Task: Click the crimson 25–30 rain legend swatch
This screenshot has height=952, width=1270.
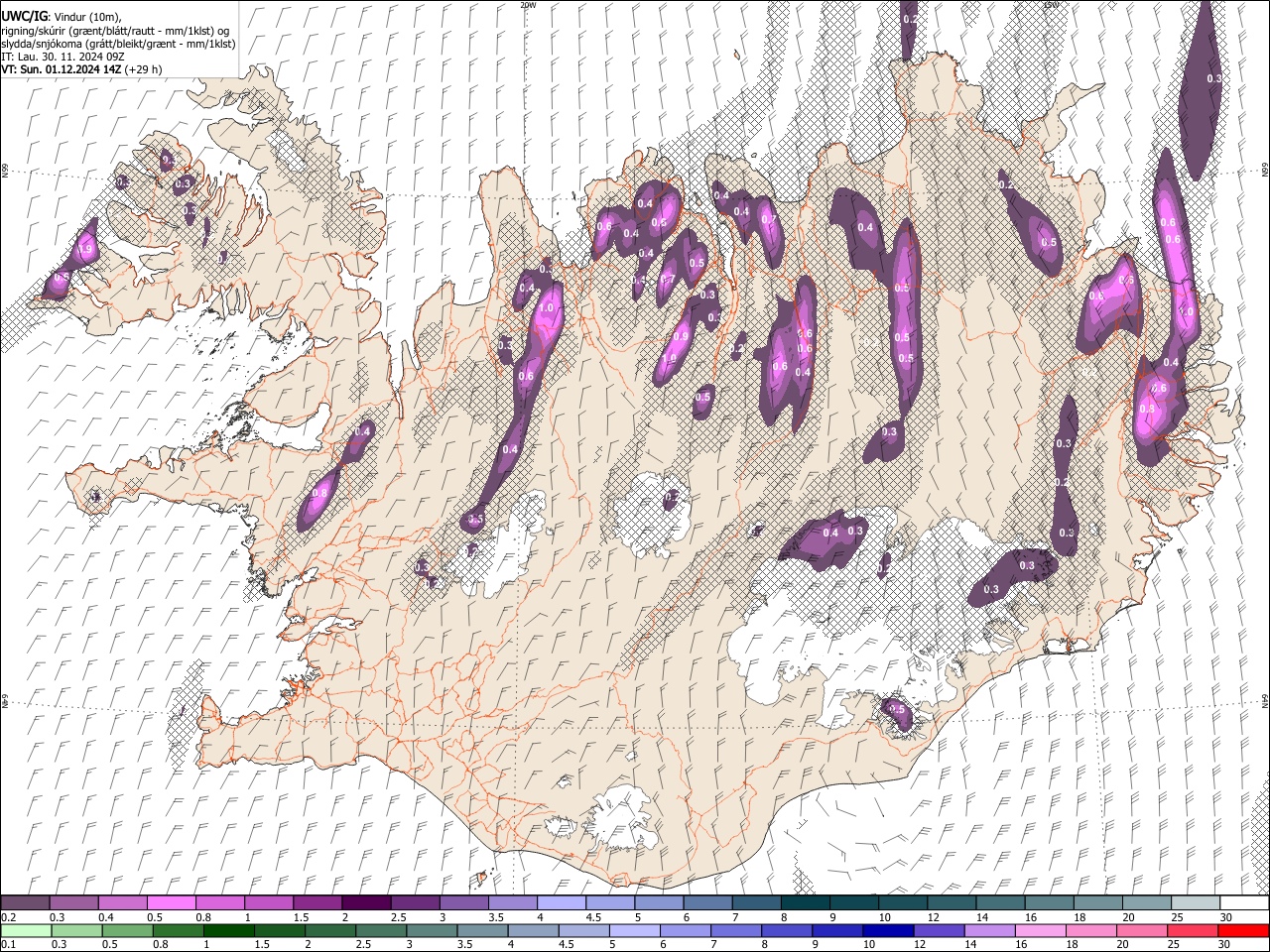Action: 1192,931
